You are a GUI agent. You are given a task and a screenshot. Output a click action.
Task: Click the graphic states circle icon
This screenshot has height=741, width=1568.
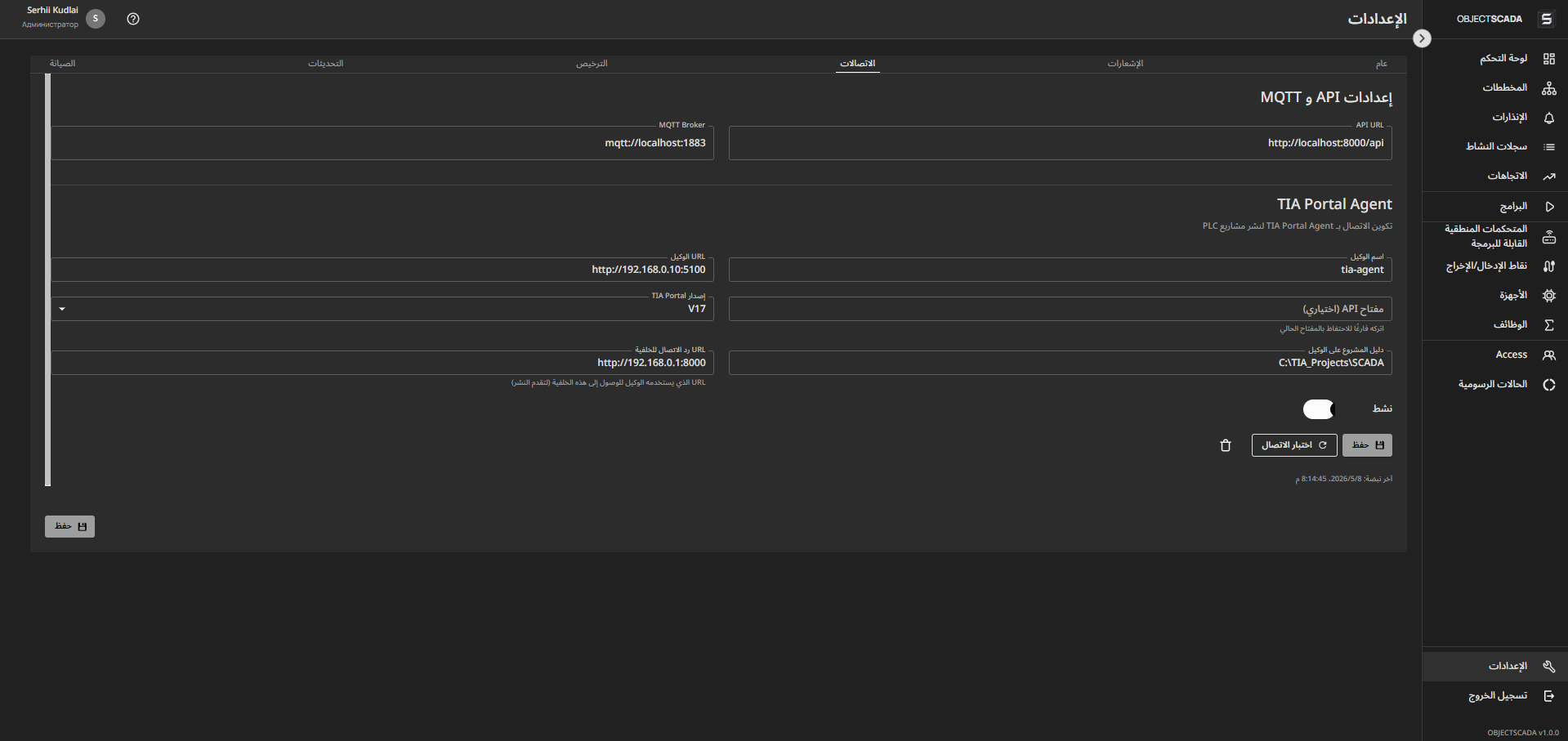(1548, 385)
